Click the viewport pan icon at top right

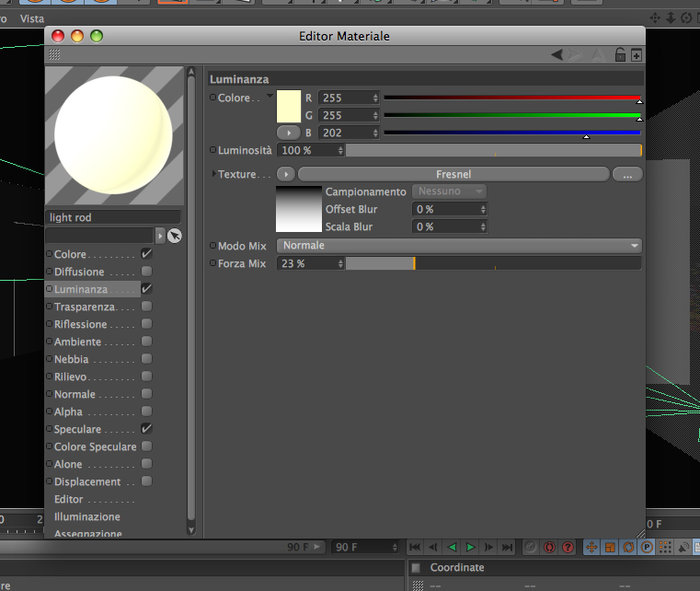[654, 18]
